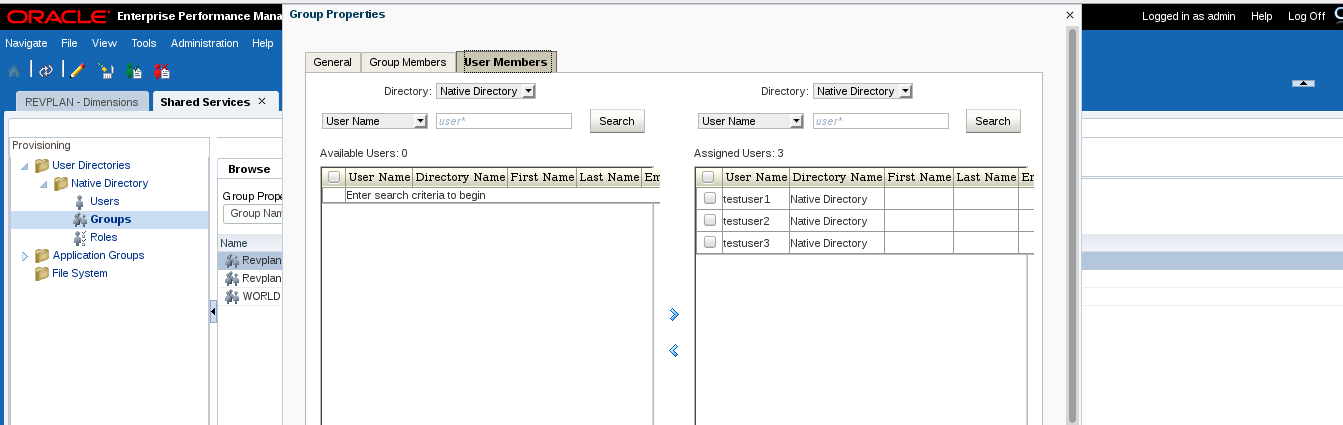Screen dimensions: 1343x425
Task: Click the Groups people icon in tree
Action: [80, 219]
